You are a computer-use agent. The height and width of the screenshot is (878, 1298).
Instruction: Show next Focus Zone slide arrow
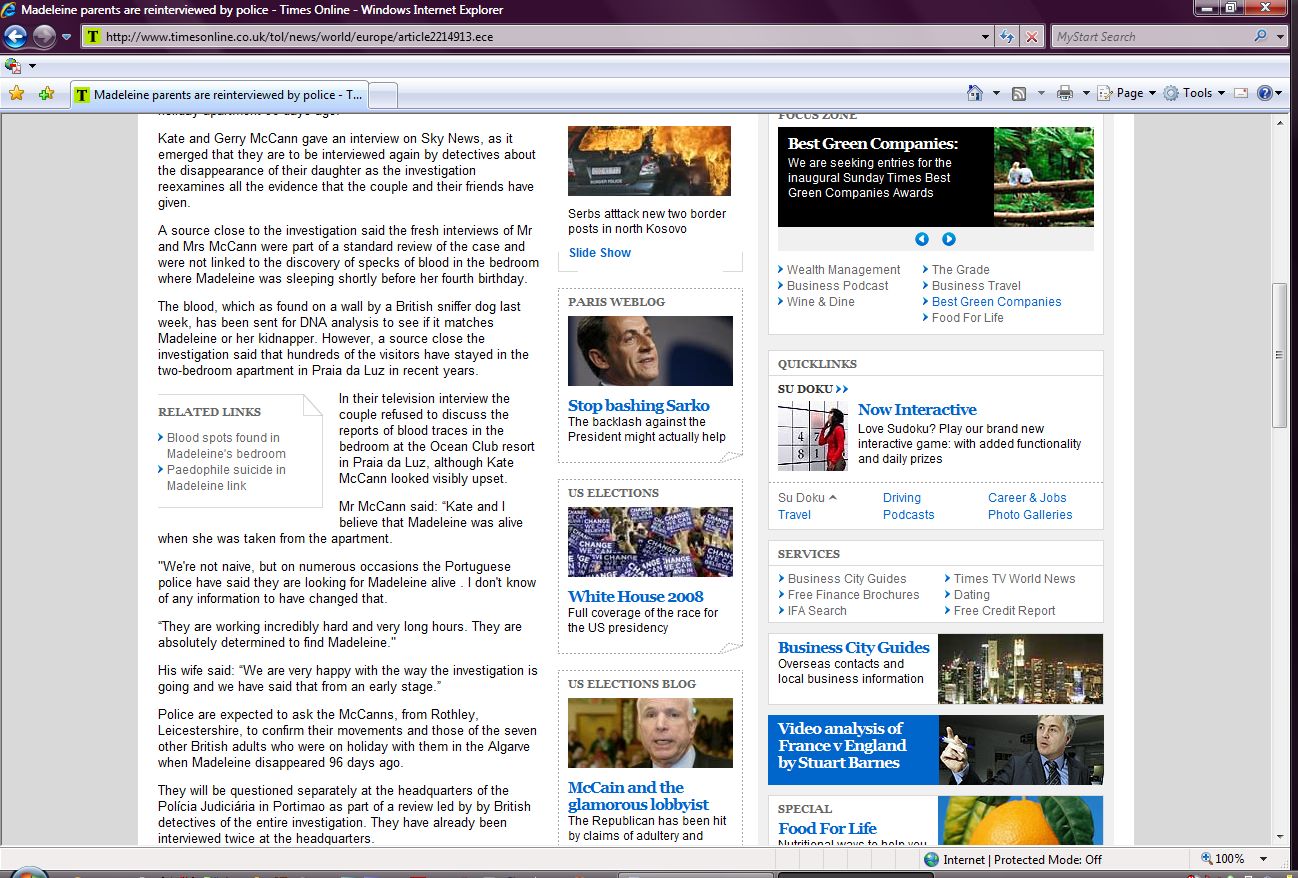tap(949, 239)
